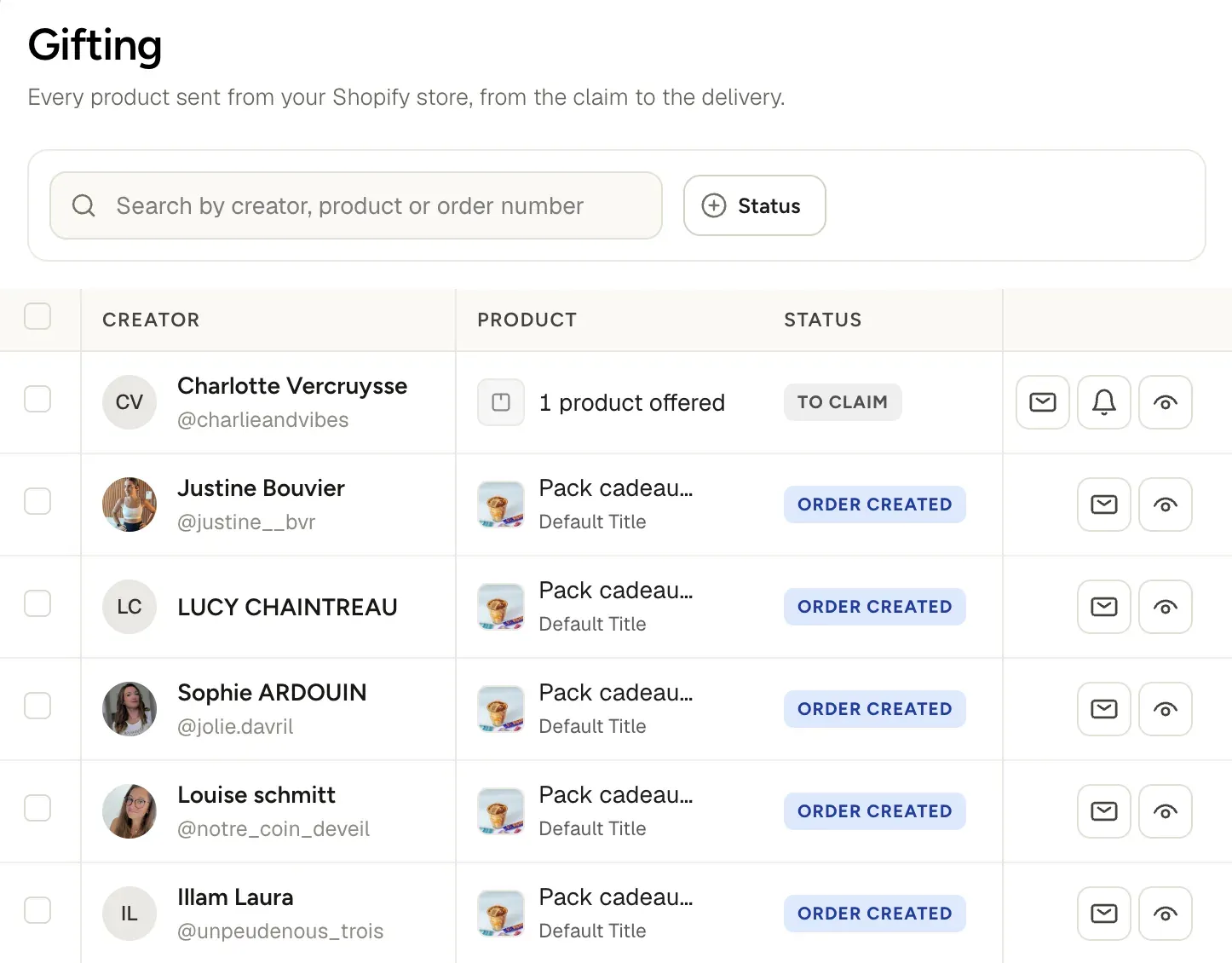Click the handle @unpeudenous_trois

[280, 931]
